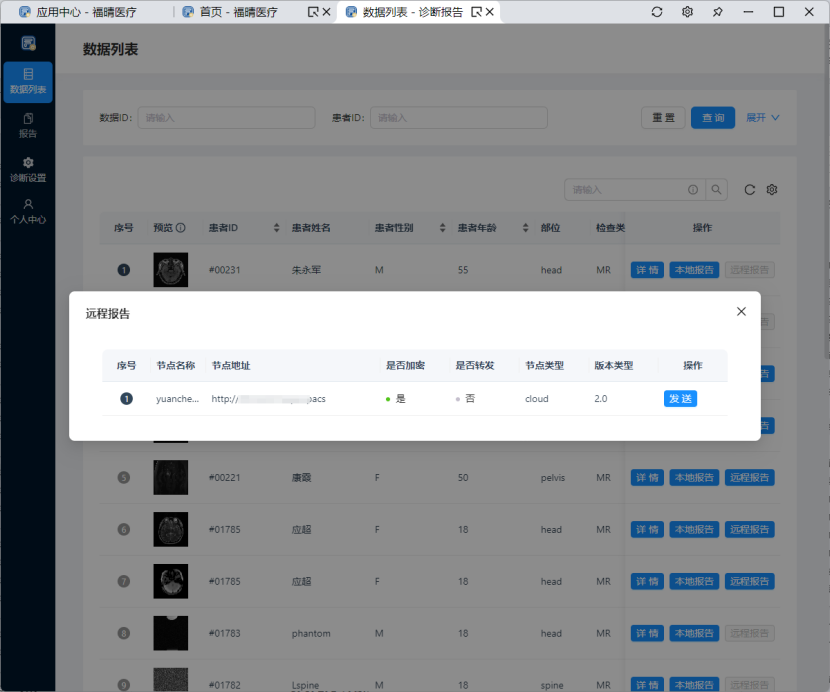Reload the table with the refresh icon

coord(749,189)
